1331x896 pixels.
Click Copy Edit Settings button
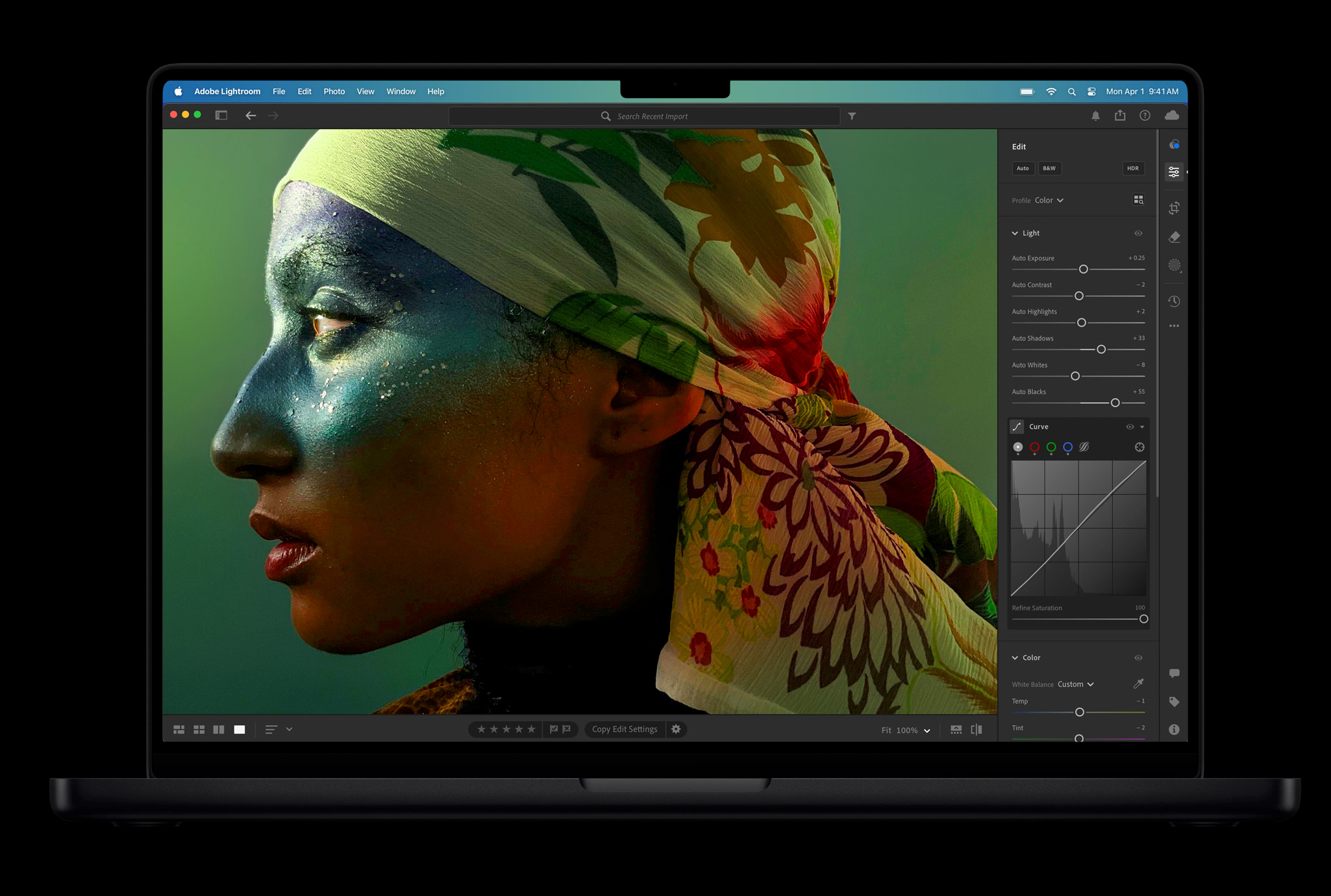tap(624, 729)
